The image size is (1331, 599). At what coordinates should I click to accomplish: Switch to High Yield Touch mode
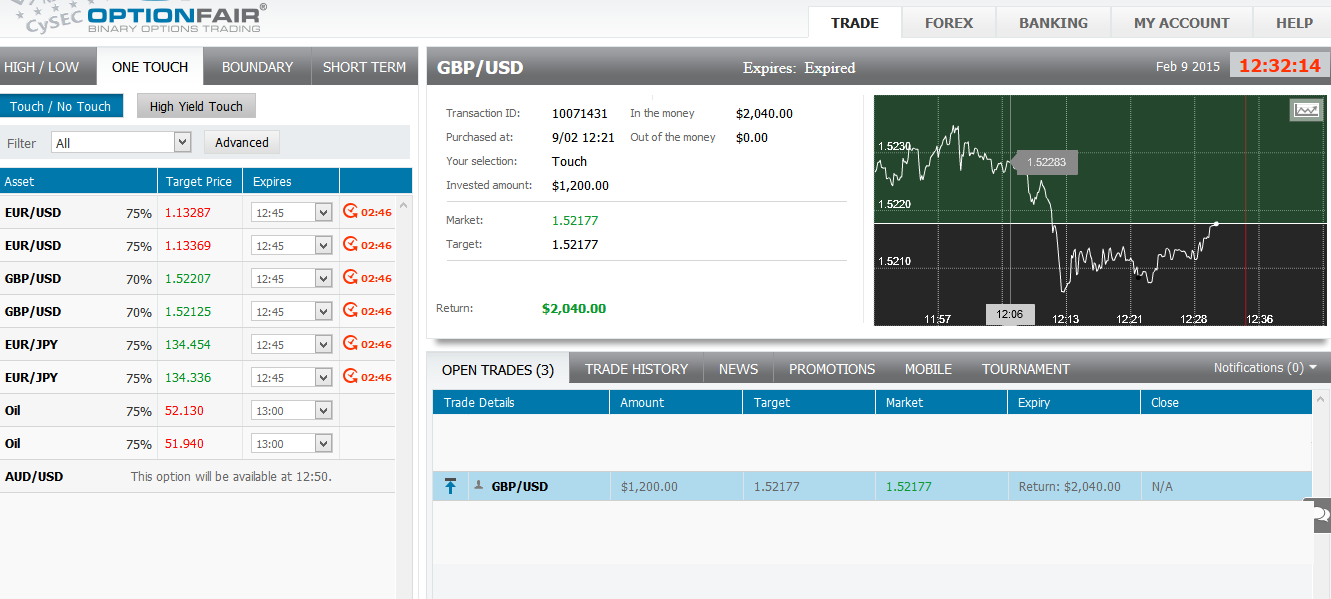[196, 106]
